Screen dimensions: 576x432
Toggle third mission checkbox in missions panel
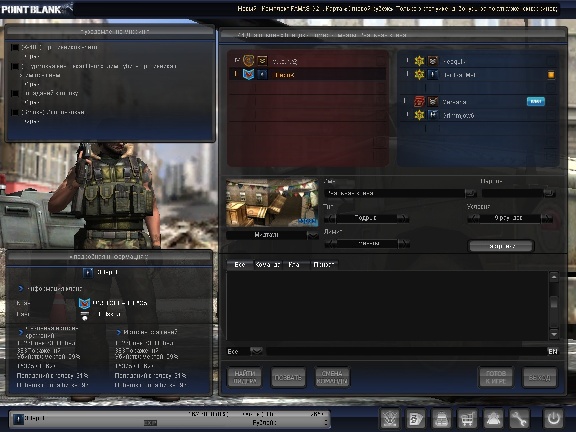pyautogui.click(x=15, y=93)
